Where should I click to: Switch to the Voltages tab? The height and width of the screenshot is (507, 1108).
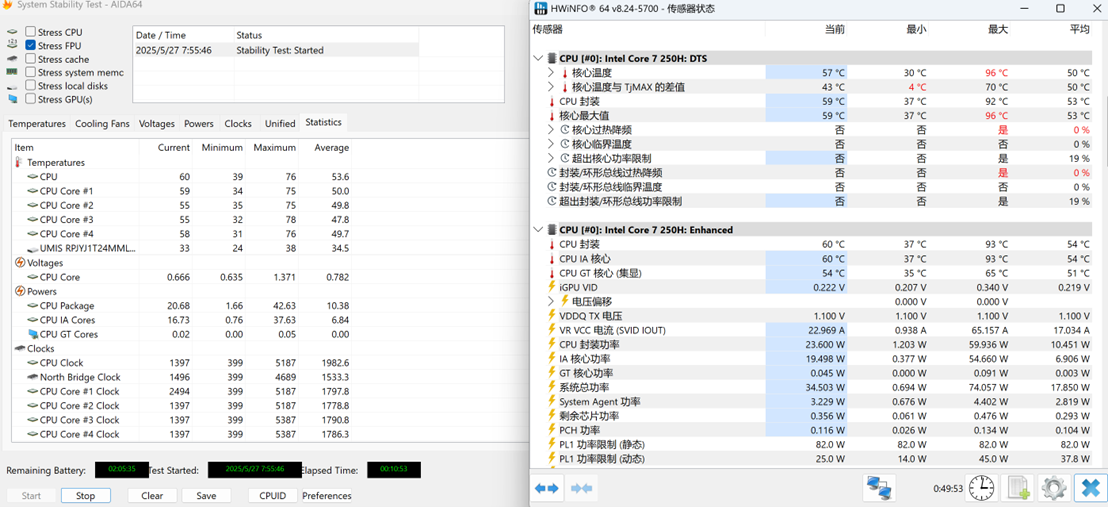point(157,123)
